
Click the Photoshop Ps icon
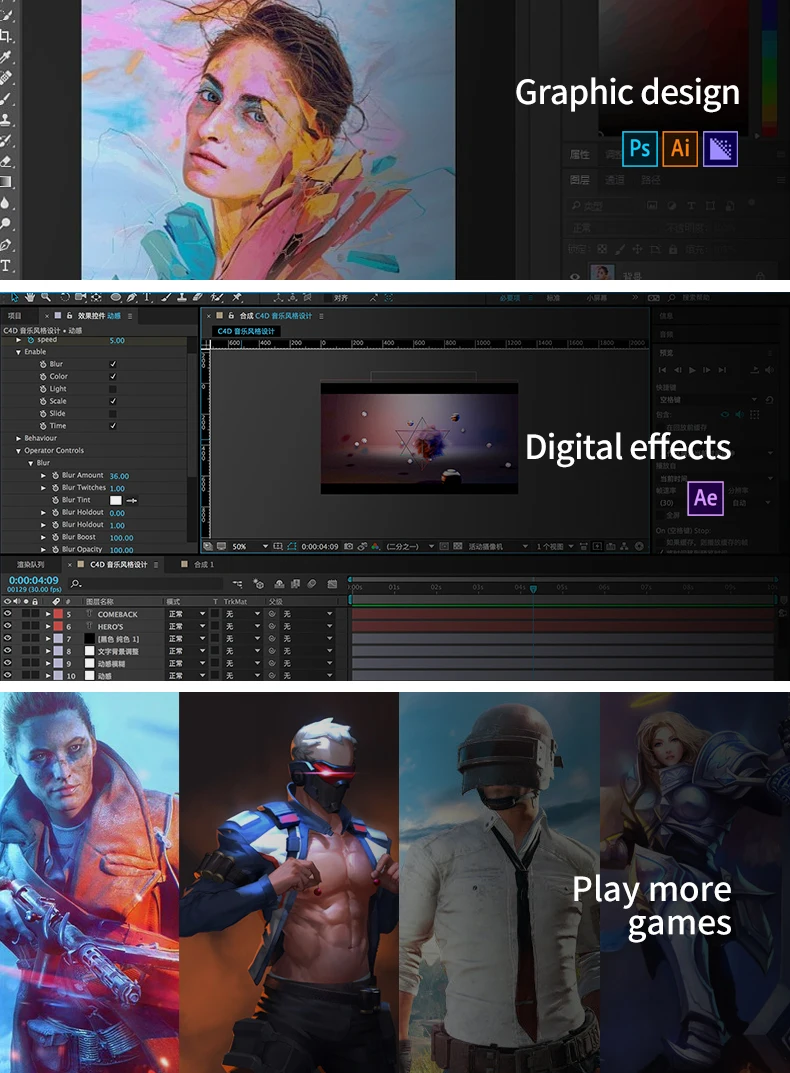pos(640,149)
